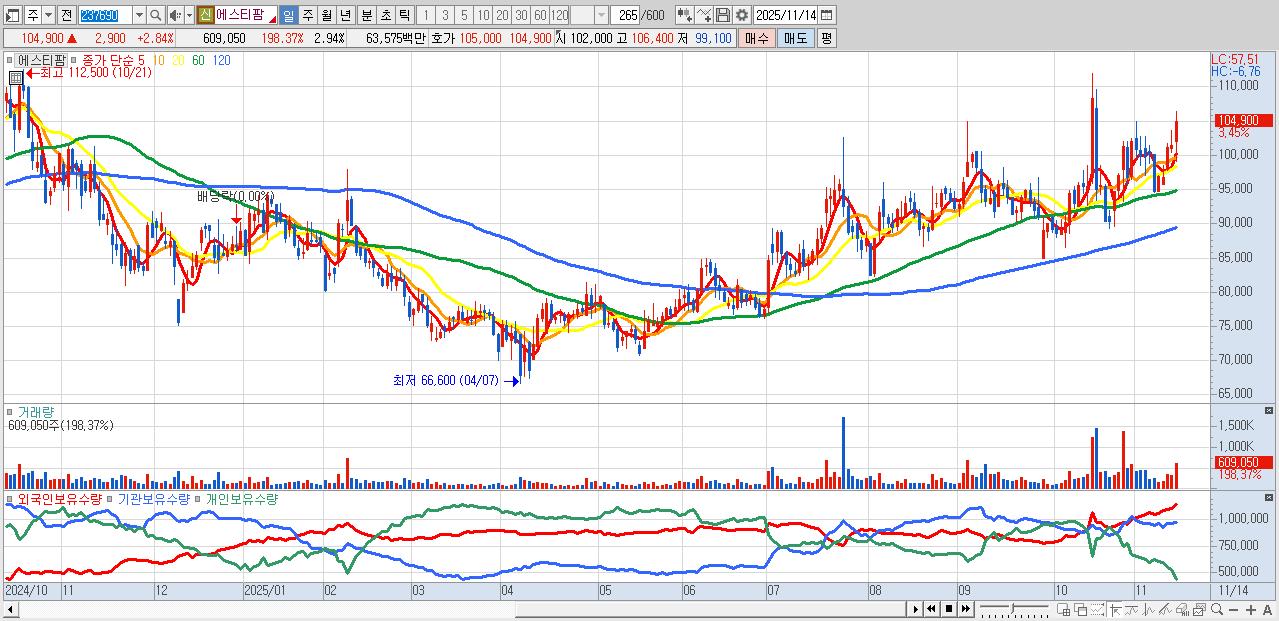Click the add indicator line icon
Viewport: 1279px width, 621px height.
704,15
